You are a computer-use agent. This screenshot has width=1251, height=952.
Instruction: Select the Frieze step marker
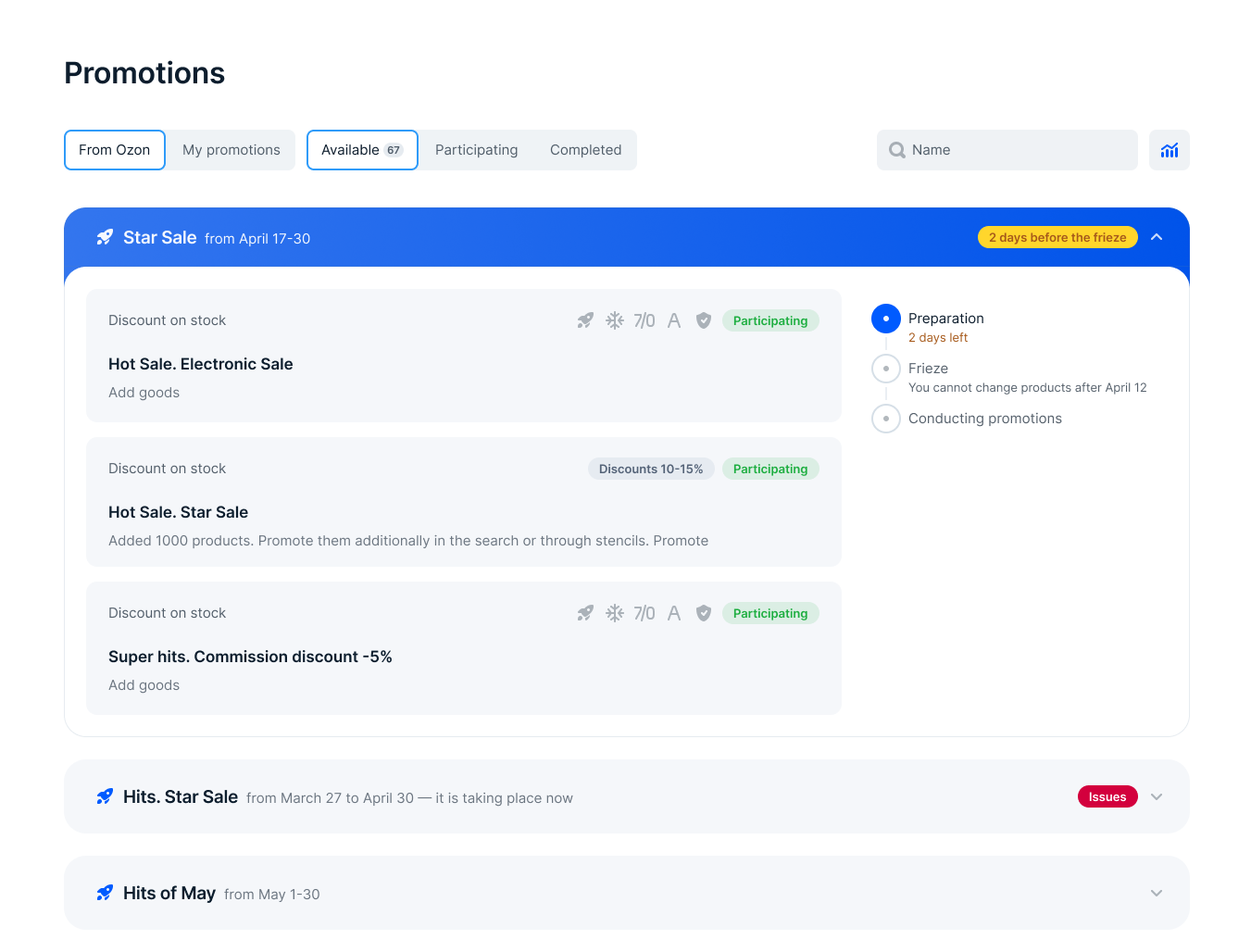click(886, 369)
